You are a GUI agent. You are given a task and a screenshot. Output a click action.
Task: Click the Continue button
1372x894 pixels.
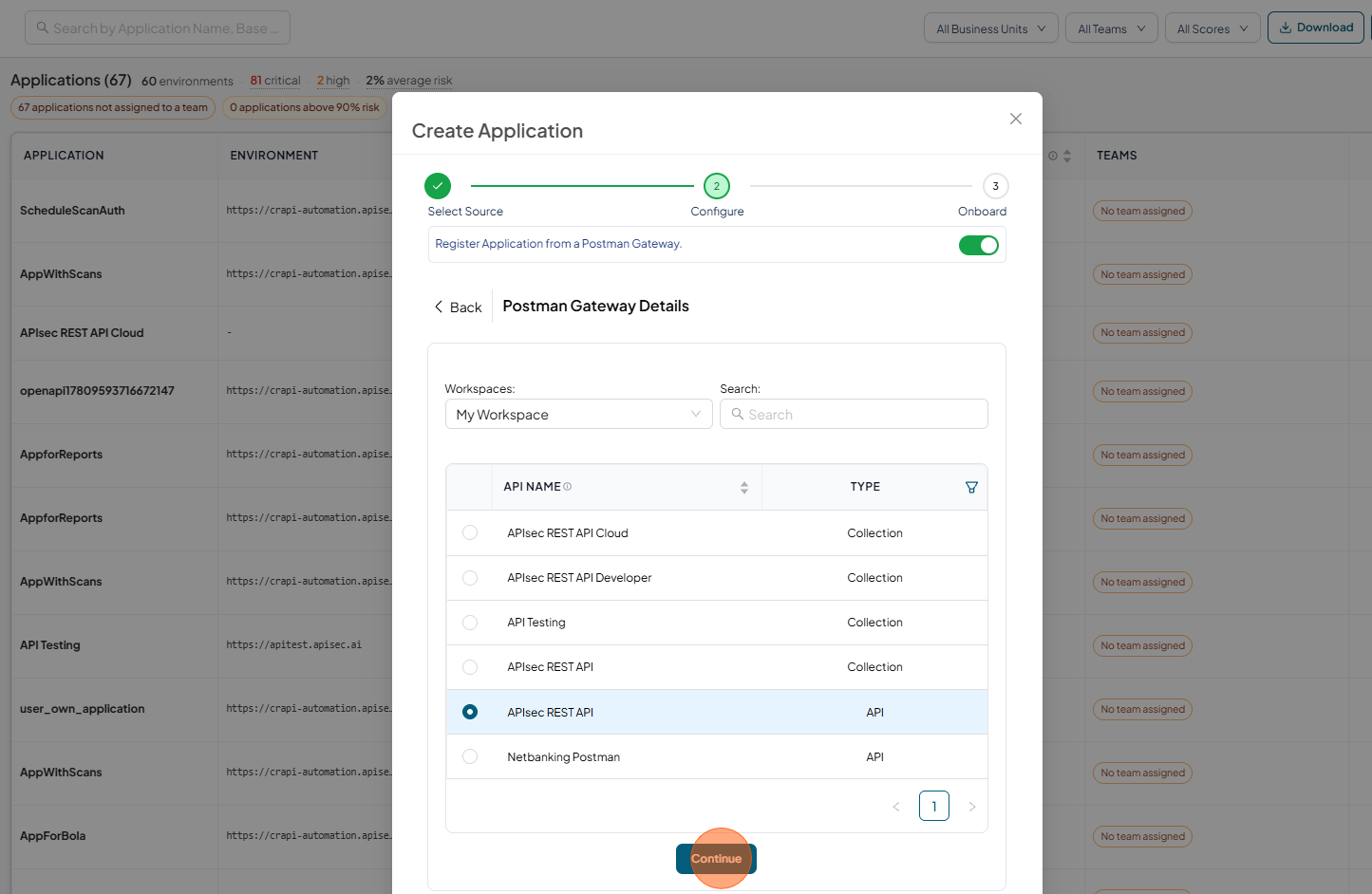coord(716,859)
